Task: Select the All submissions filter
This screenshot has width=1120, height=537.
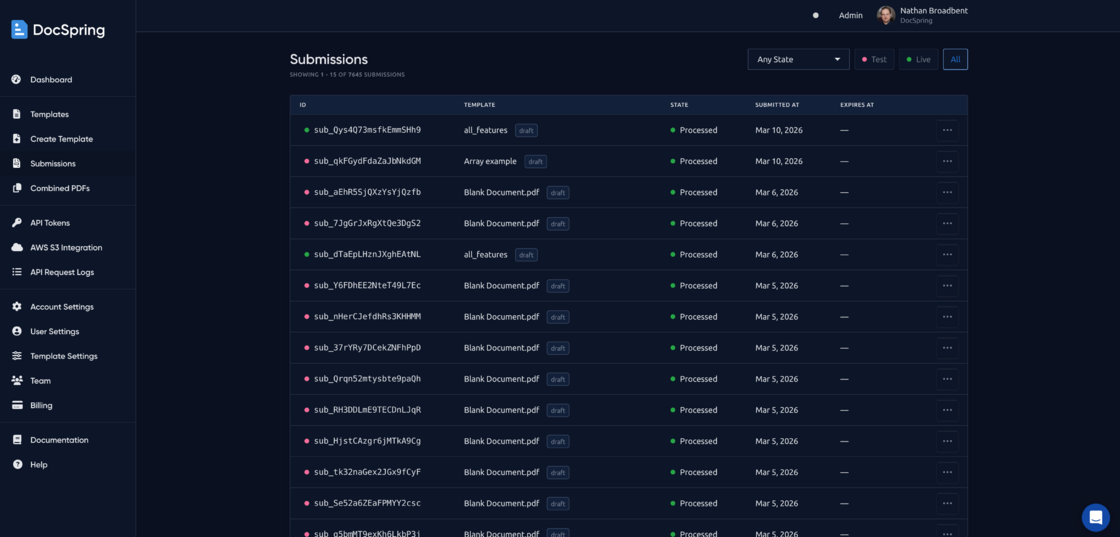Action: tap(955, 60)
